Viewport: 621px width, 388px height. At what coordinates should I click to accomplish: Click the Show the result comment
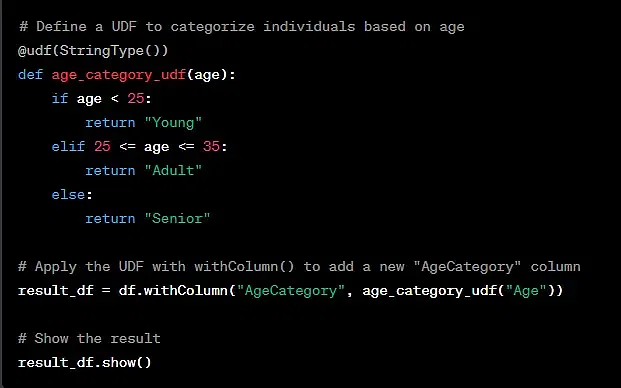pos(90,339)
